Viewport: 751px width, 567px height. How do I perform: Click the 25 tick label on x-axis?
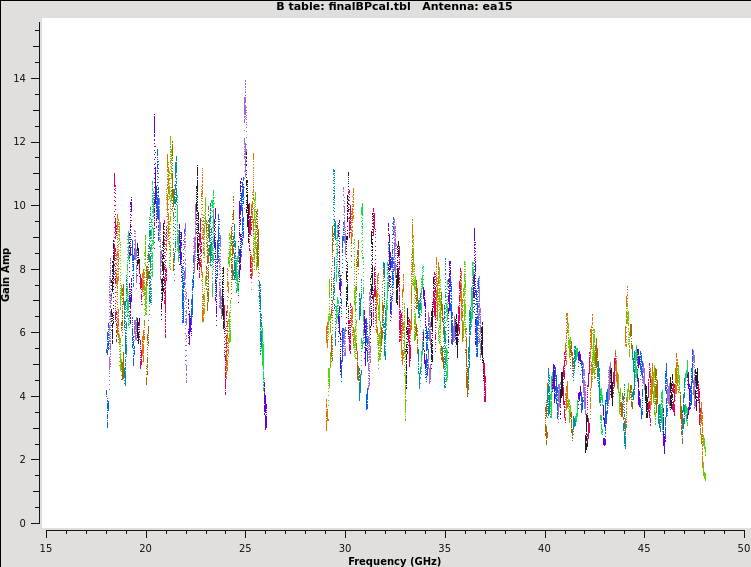click(245, 547)
